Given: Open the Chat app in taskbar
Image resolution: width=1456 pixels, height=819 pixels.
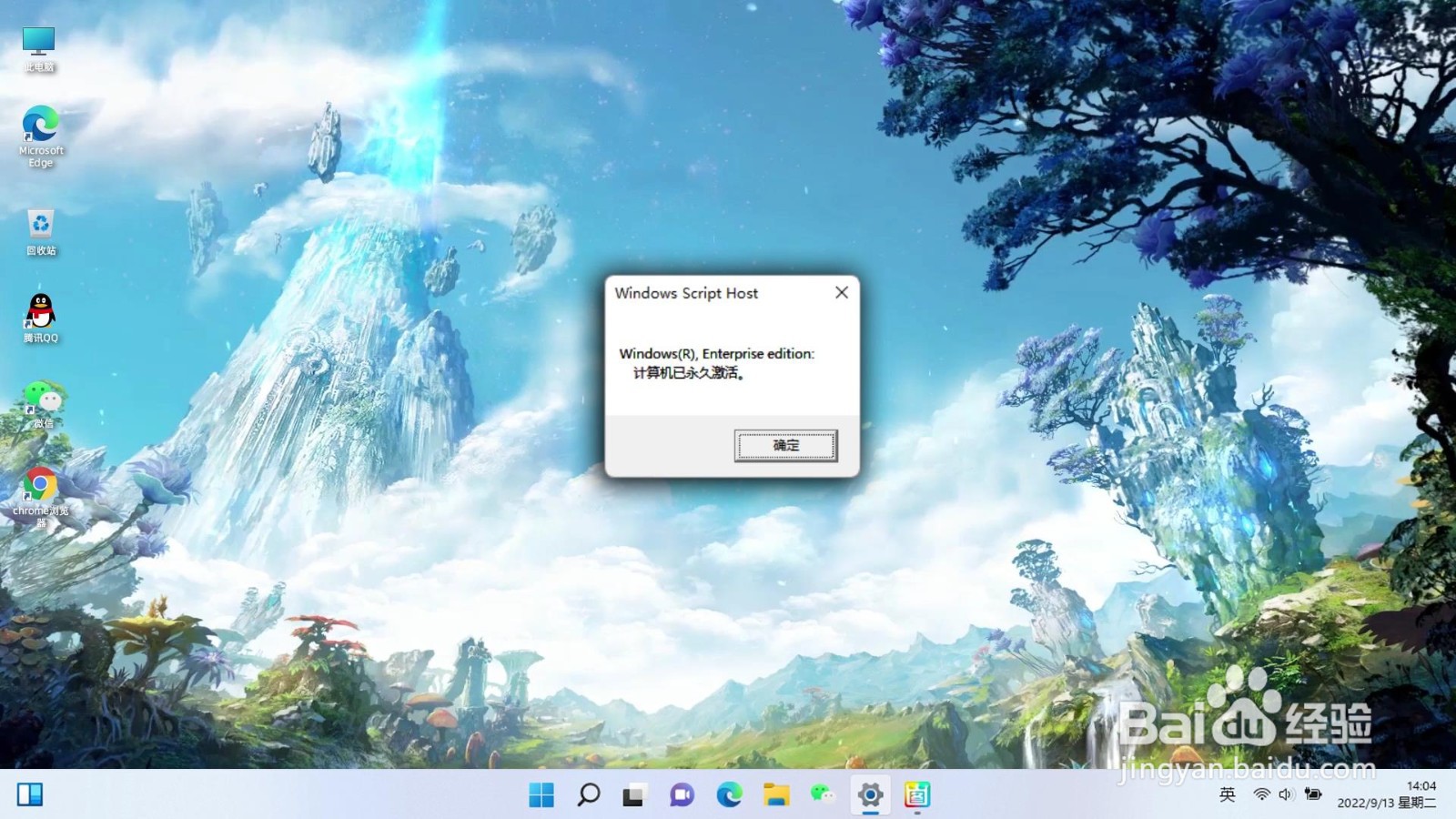Looking at the screenshot, I should point(682,794).
